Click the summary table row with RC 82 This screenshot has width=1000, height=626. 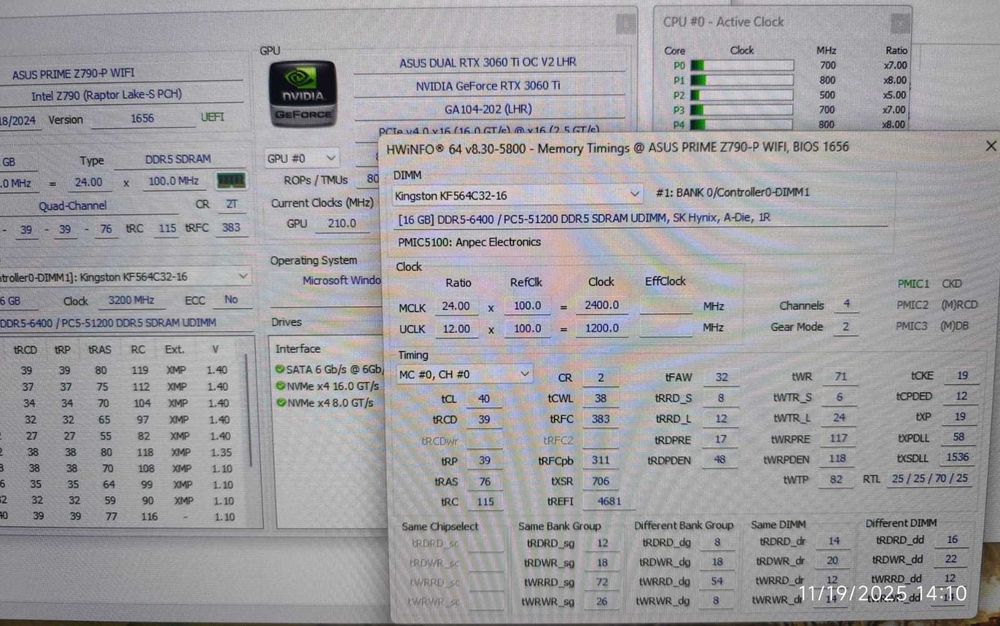click(121, 437)
